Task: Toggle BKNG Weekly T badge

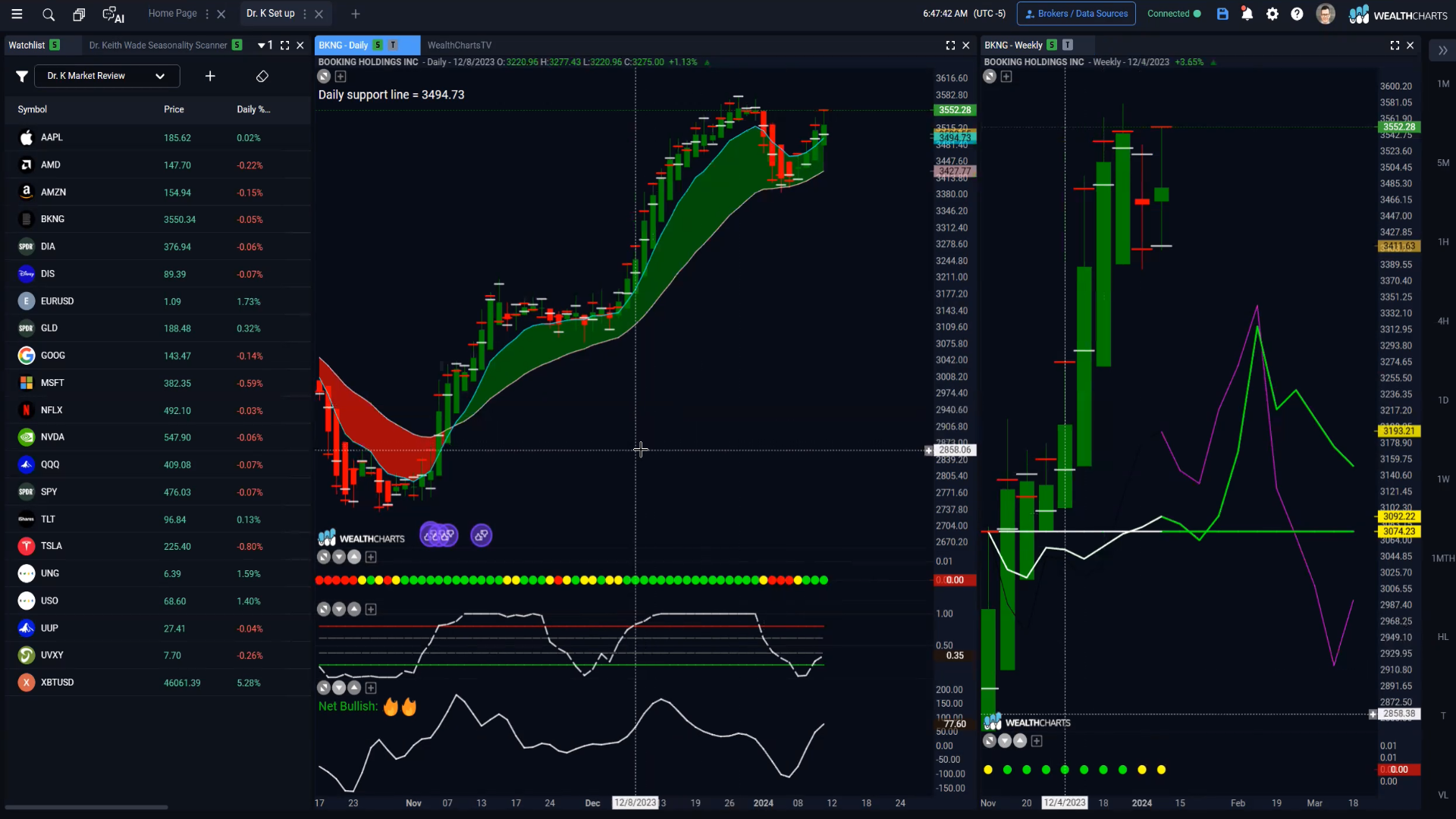Action: click(x=1068, y=45)
